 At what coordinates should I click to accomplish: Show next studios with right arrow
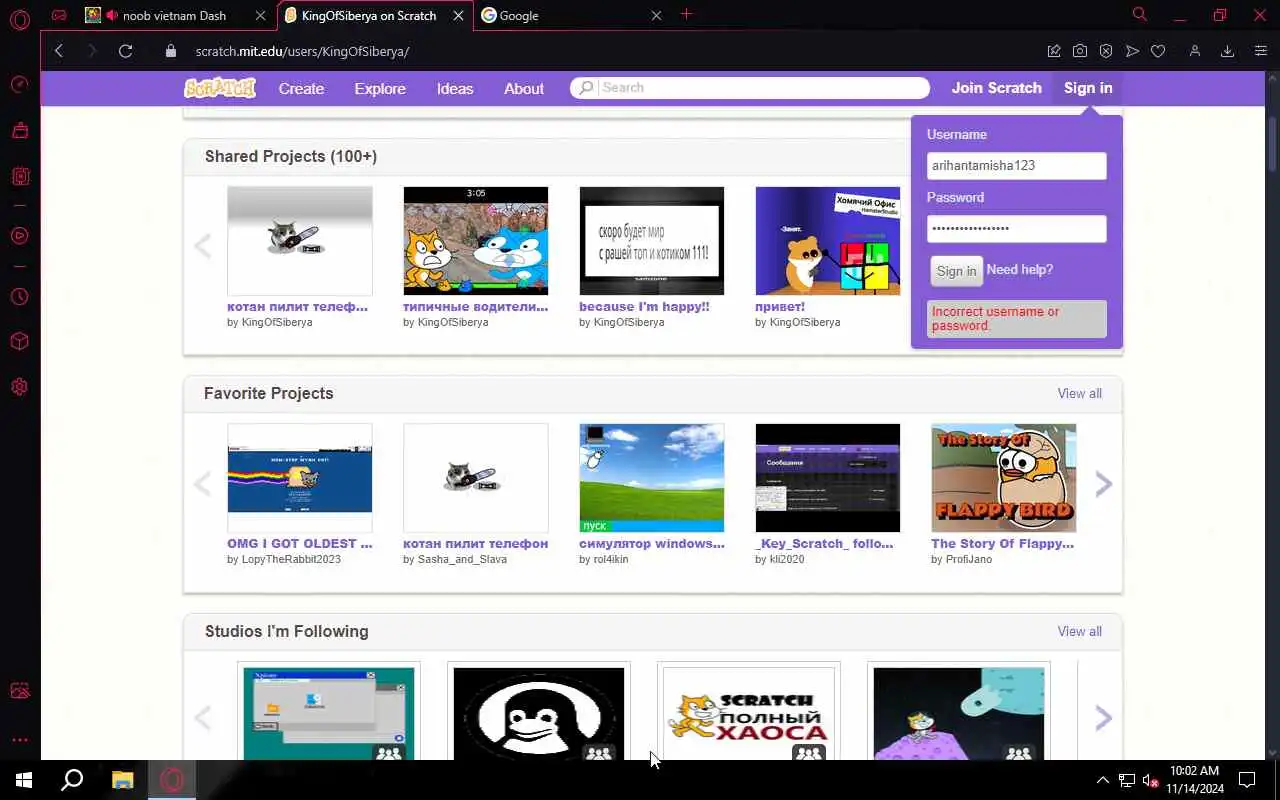[x=1103, y=718]
